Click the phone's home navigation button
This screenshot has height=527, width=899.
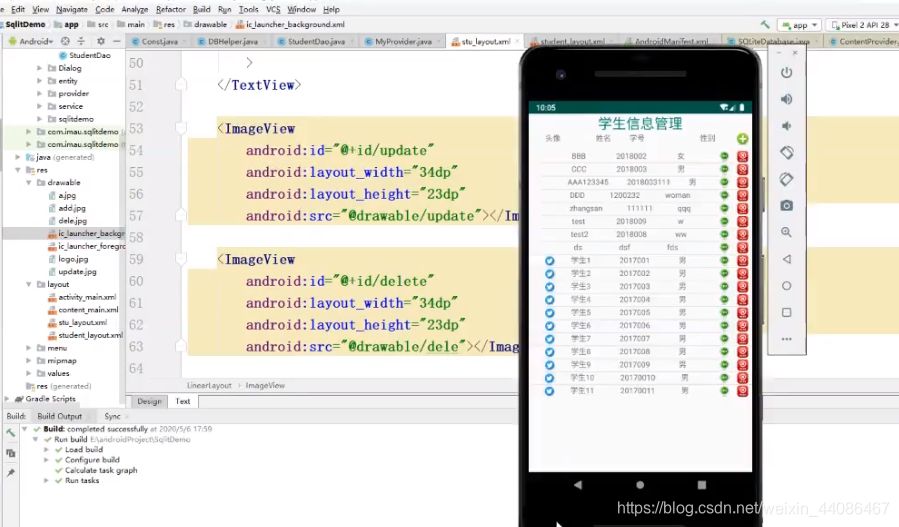[x=640, y=485]
